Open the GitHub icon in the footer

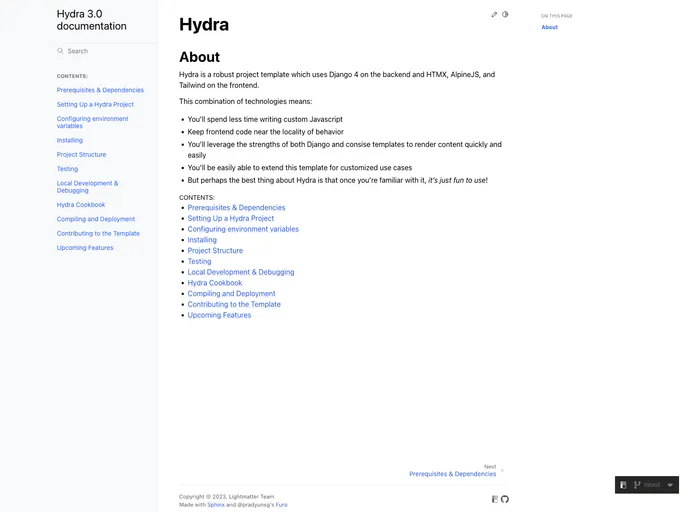click(x=505, y=499)
